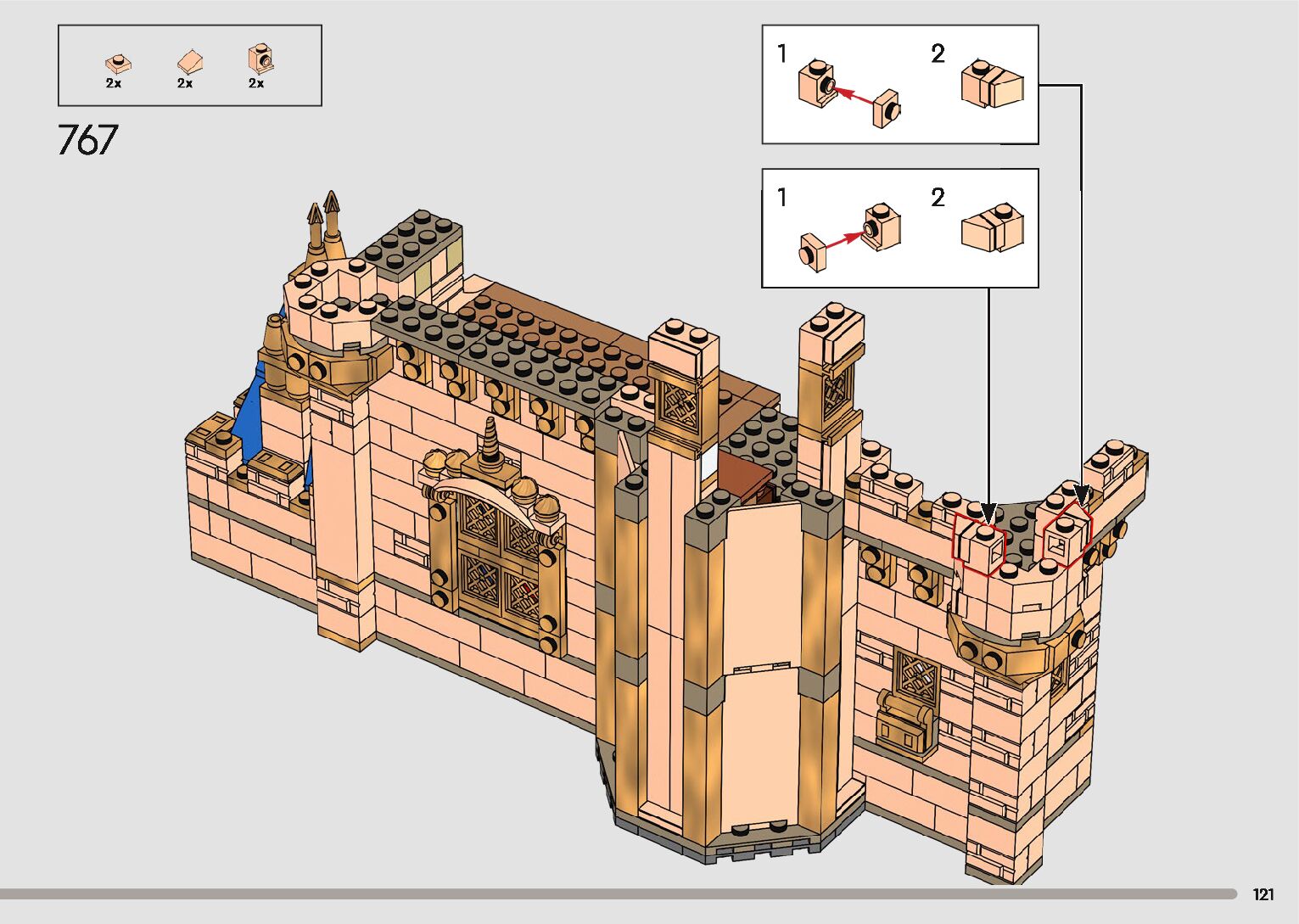Click the "2x" label under the slope piece
Viewport: 1299px width, 924px height.
point(185,83)
